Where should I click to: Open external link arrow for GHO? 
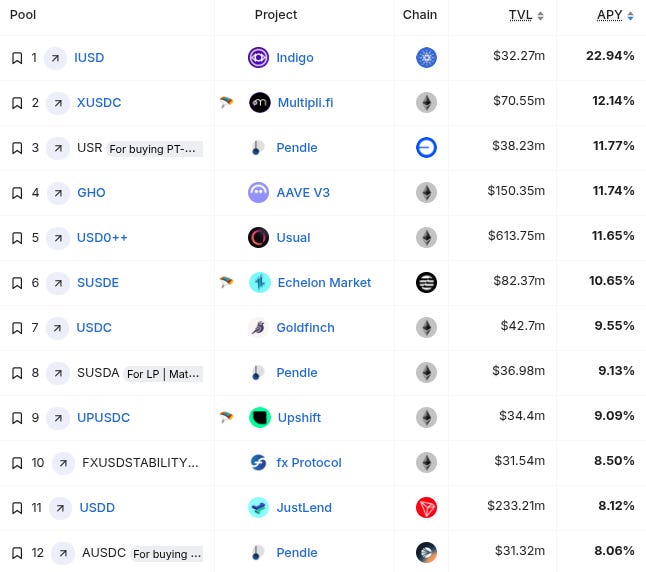pos(58,193)
